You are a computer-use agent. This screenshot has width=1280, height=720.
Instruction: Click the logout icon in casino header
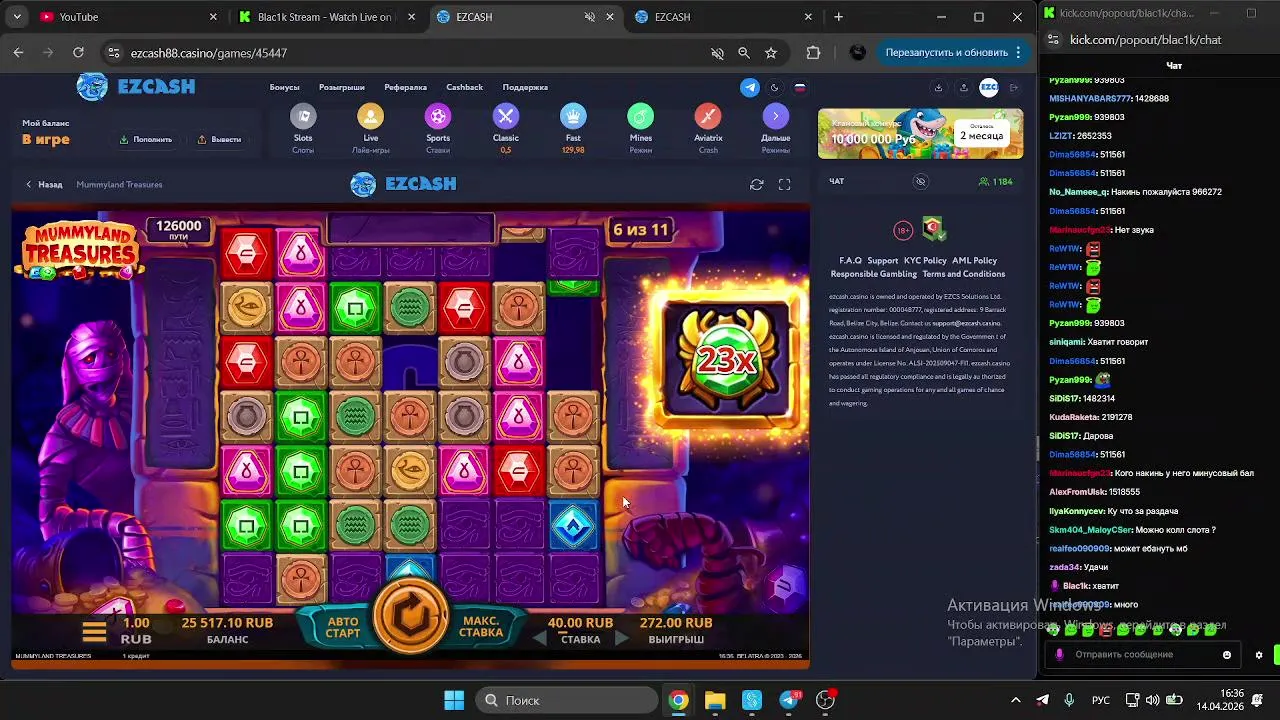1014,87
